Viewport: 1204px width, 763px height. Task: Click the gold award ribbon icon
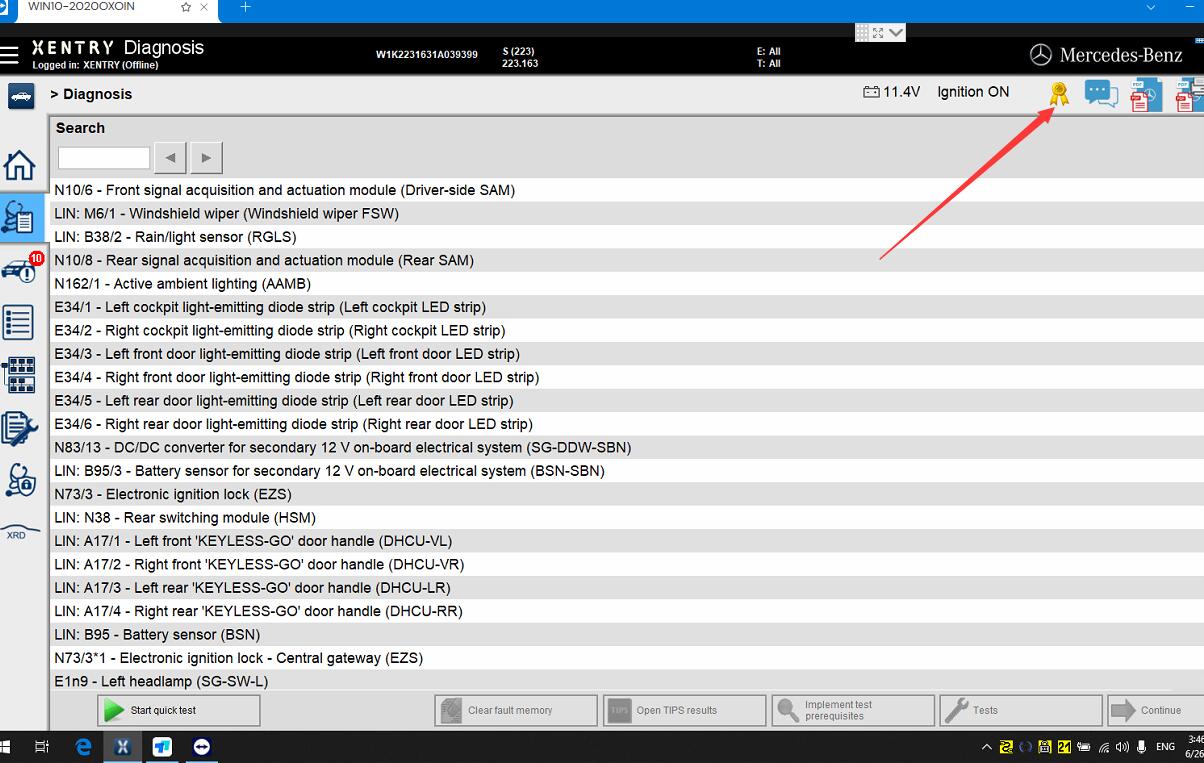pos(1058,94)
